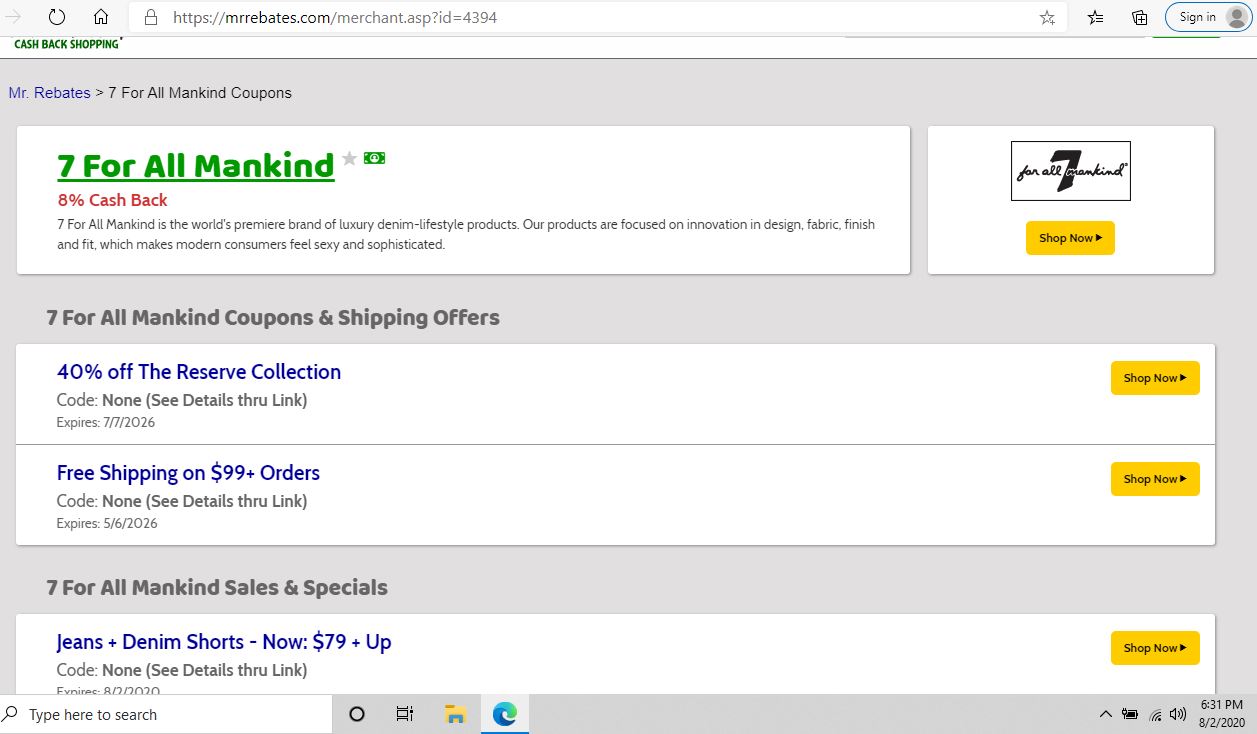Open File Explorer from the taskbar

coord(455,714)
